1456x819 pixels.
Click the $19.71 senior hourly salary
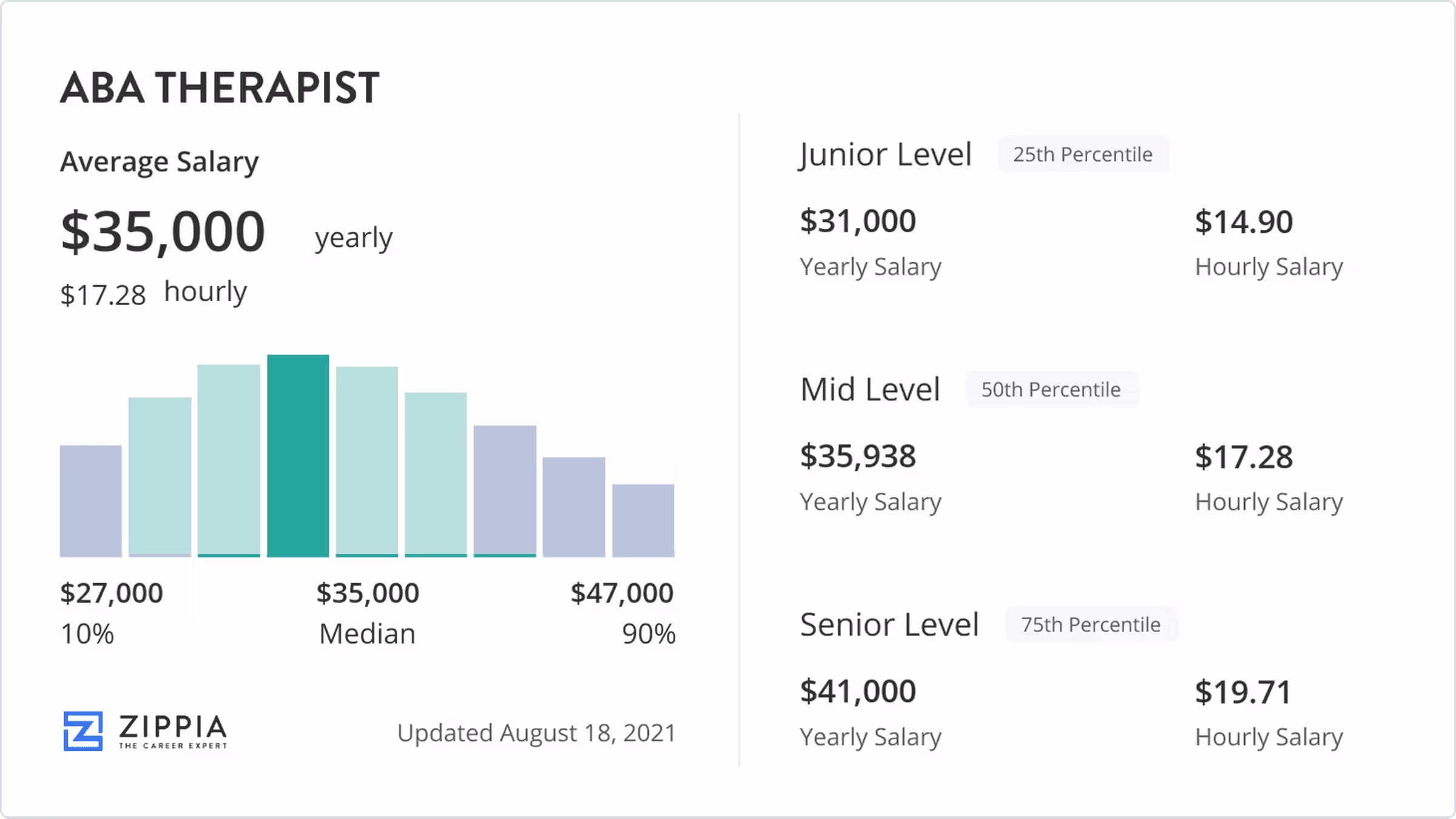(1243, 692)
